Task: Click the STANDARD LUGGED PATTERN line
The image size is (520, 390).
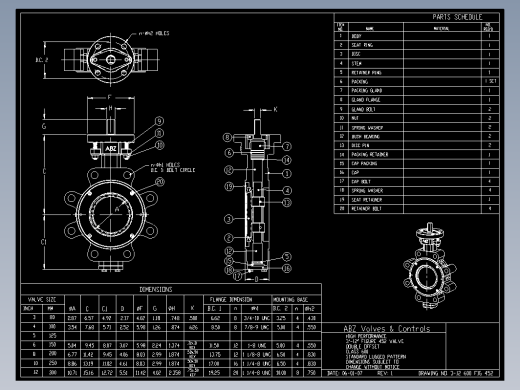Action: pos(376,357)
